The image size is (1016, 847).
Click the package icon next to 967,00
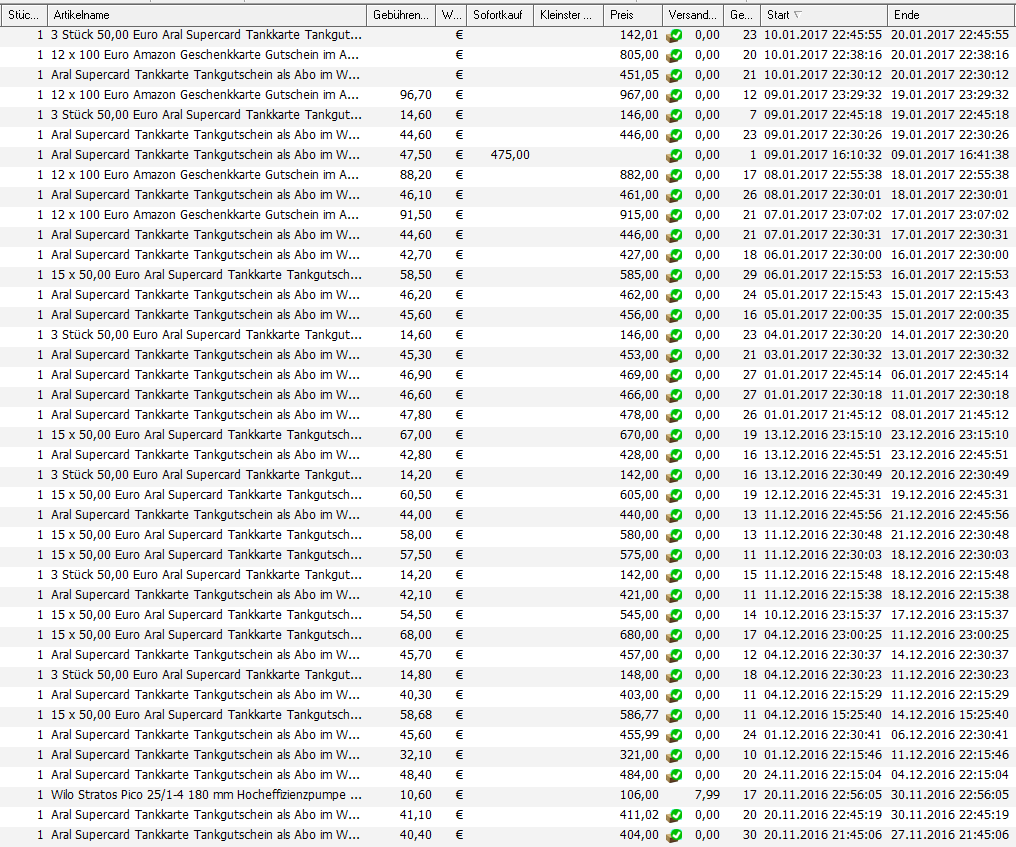tap(674, 95)
